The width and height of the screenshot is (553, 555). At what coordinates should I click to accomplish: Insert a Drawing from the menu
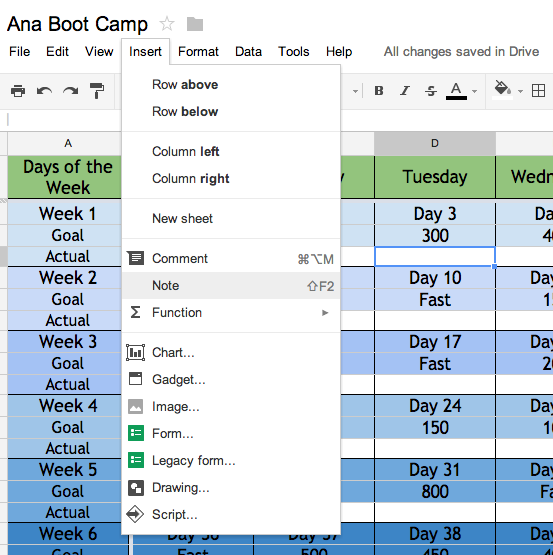tap(231, 488)
